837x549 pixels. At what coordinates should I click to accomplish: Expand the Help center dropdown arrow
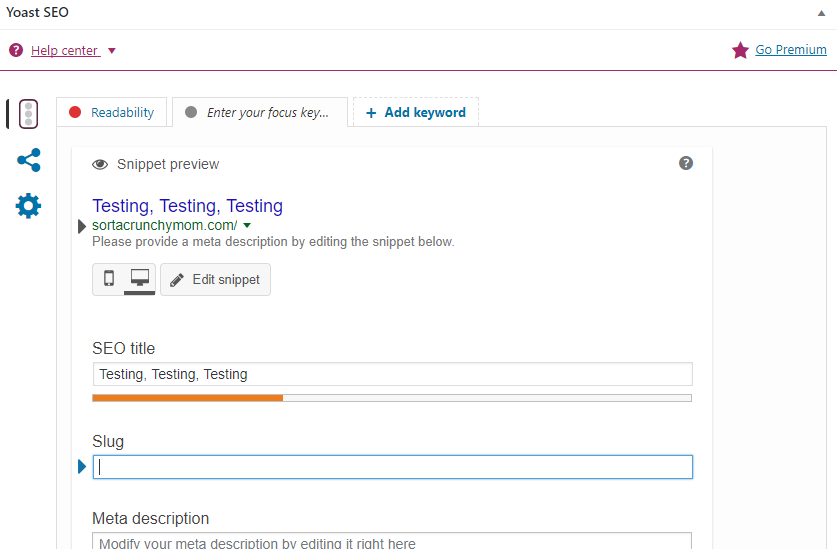(112, 51)
